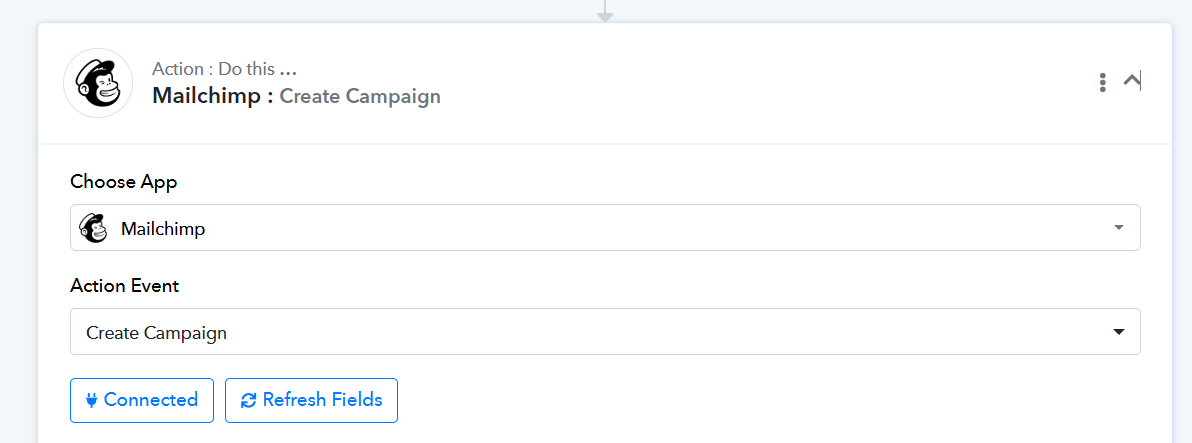The image size is (1192, 443).
Task: Expand the Action Event dropdown arrow
Action: [1118, 332]
